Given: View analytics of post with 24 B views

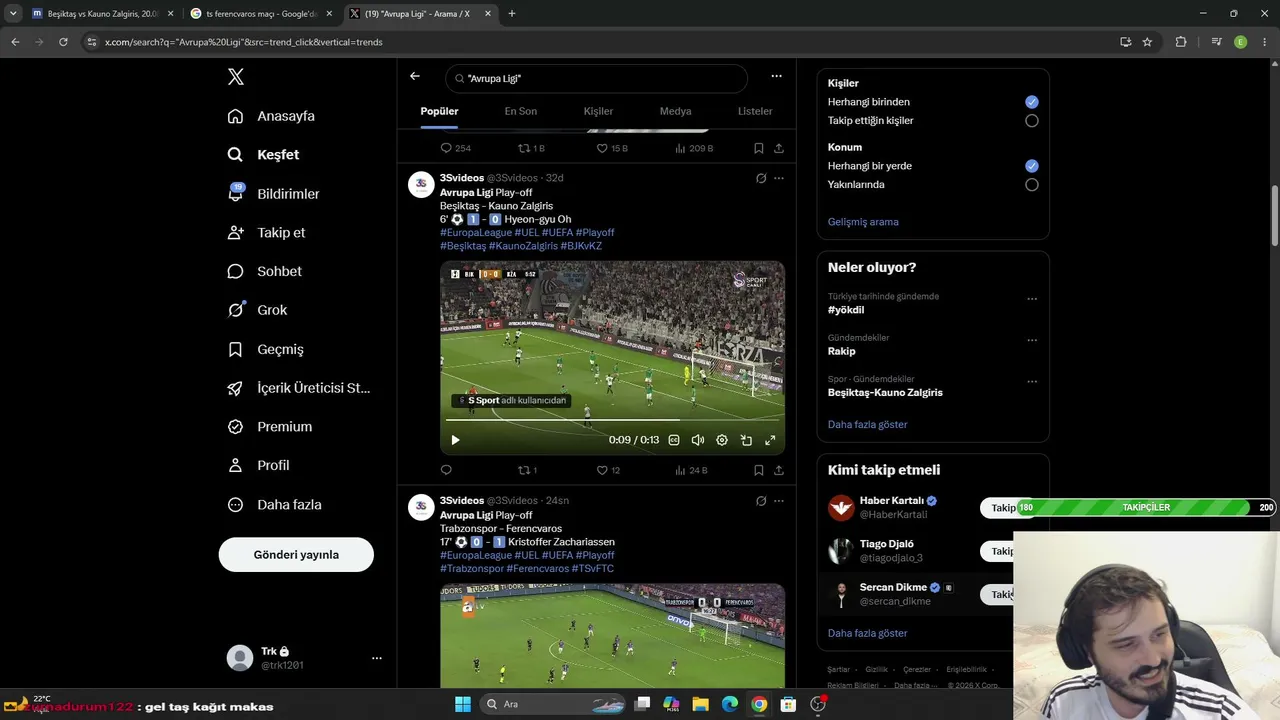Looking at the screenshot, I should click(x=691, y=470).
